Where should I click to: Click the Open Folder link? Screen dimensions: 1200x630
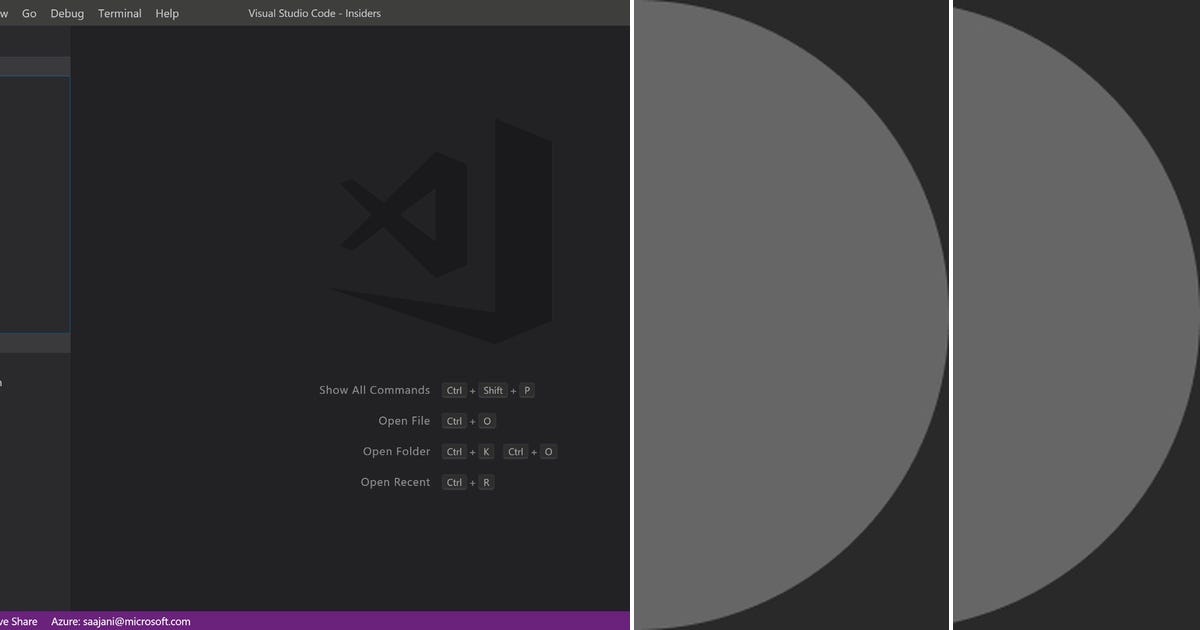396,451
